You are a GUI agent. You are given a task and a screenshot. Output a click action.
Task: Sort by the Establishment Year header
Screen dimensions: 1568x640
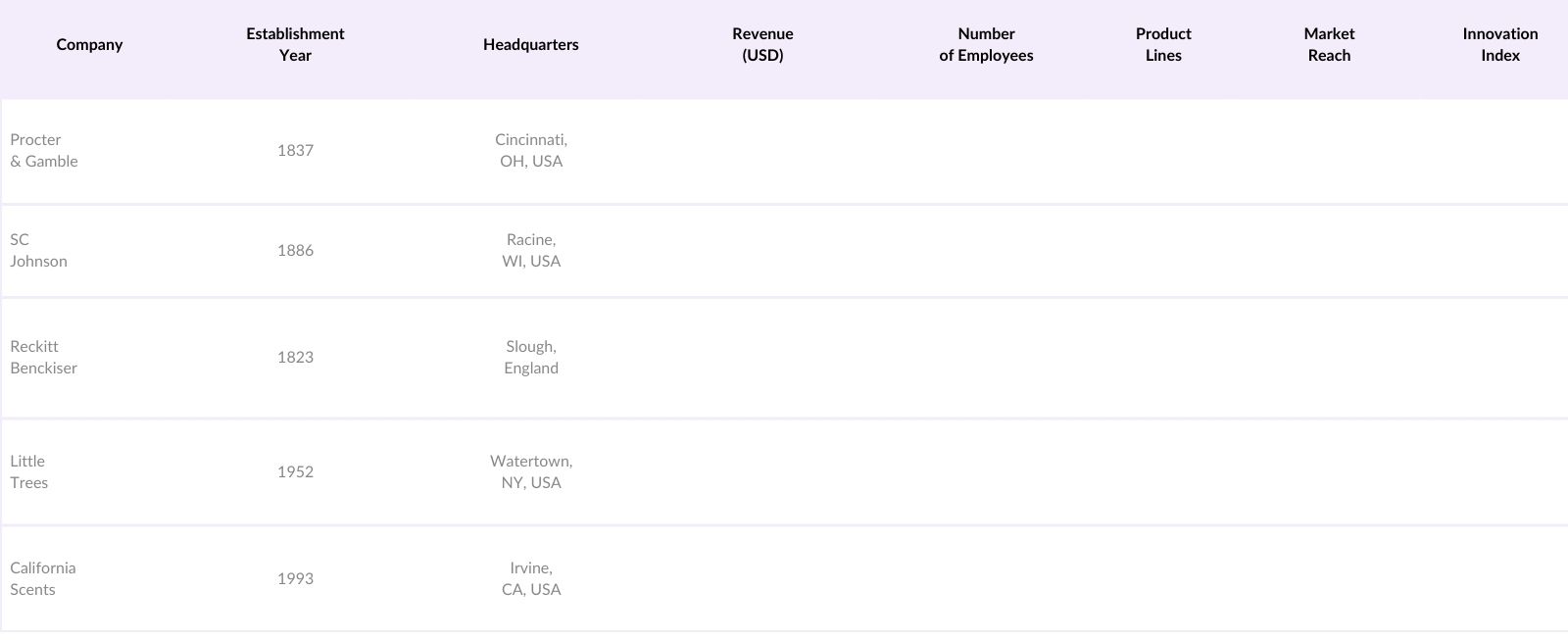pyautogui.click(x=295, y=45)
